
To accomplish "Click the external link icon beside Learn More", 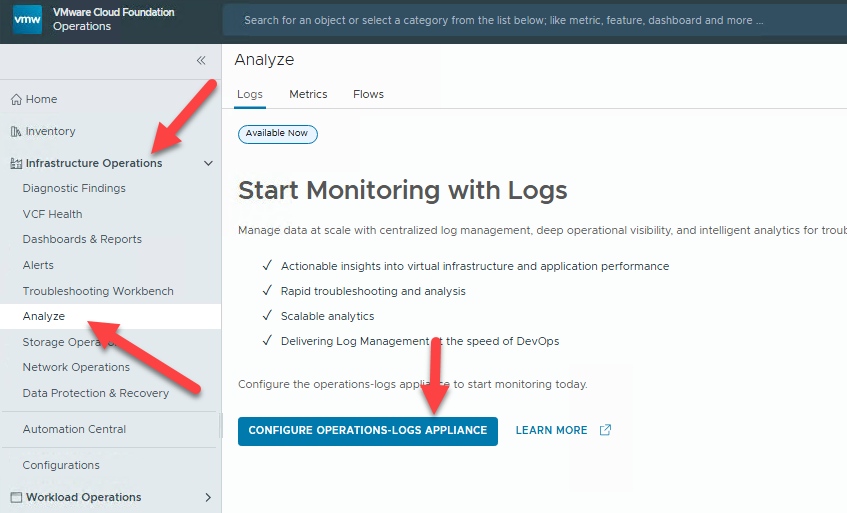I will coord(605,431).
